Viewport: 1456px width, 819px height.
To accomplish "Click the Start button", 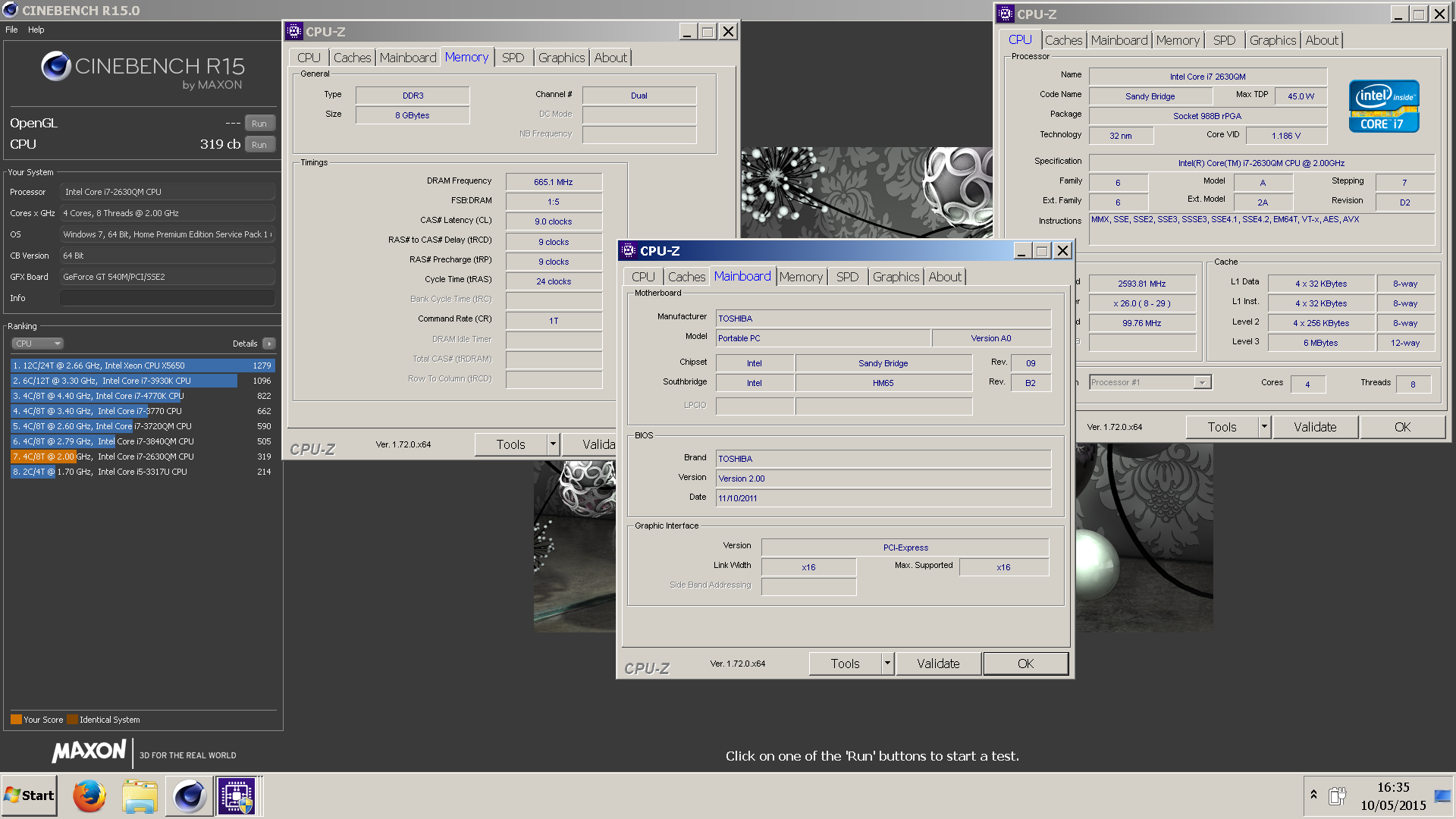I will pos(29,795).
